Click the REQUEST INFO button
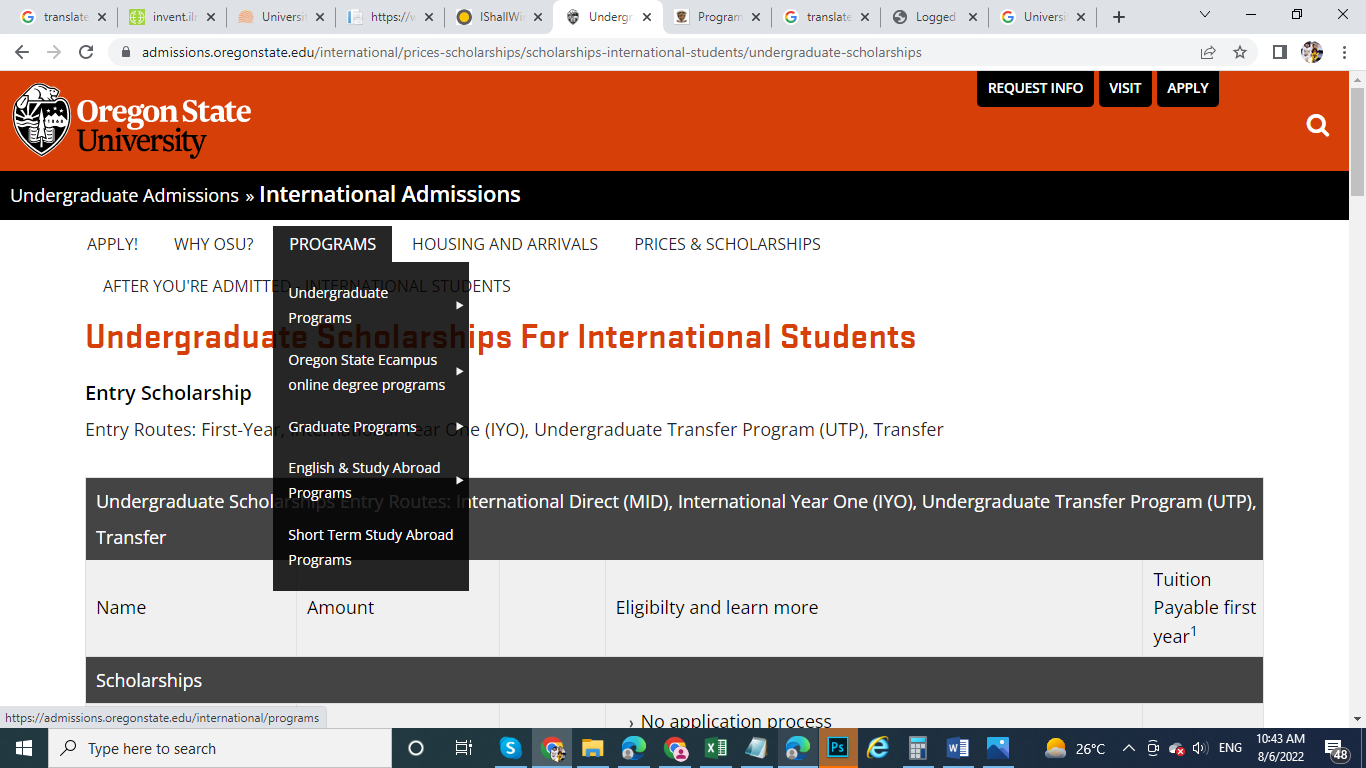This screenshot has height=768, width=1366. tap(1035, 88)
